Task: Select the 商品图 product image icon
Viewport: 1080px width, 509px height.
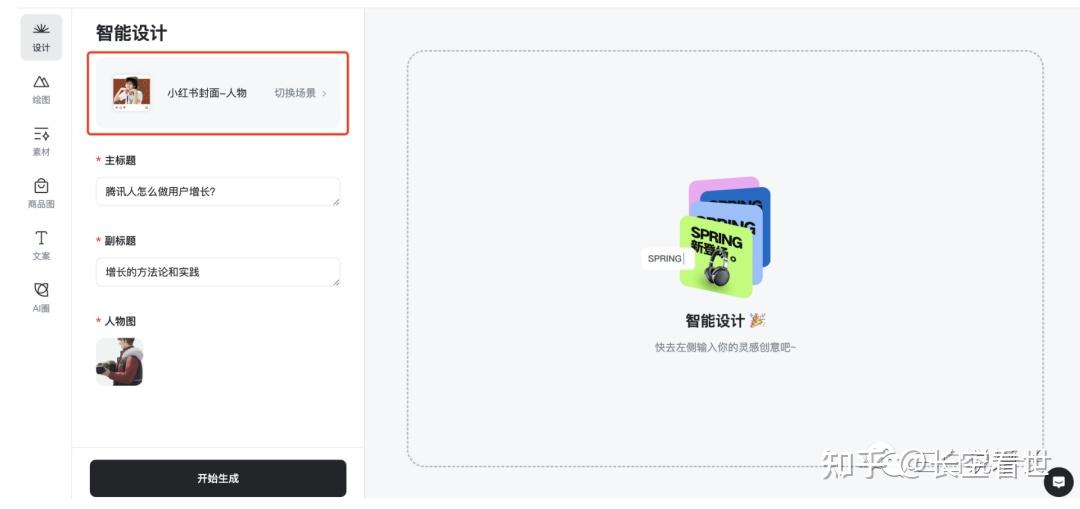Action: [x=41, y=194]
